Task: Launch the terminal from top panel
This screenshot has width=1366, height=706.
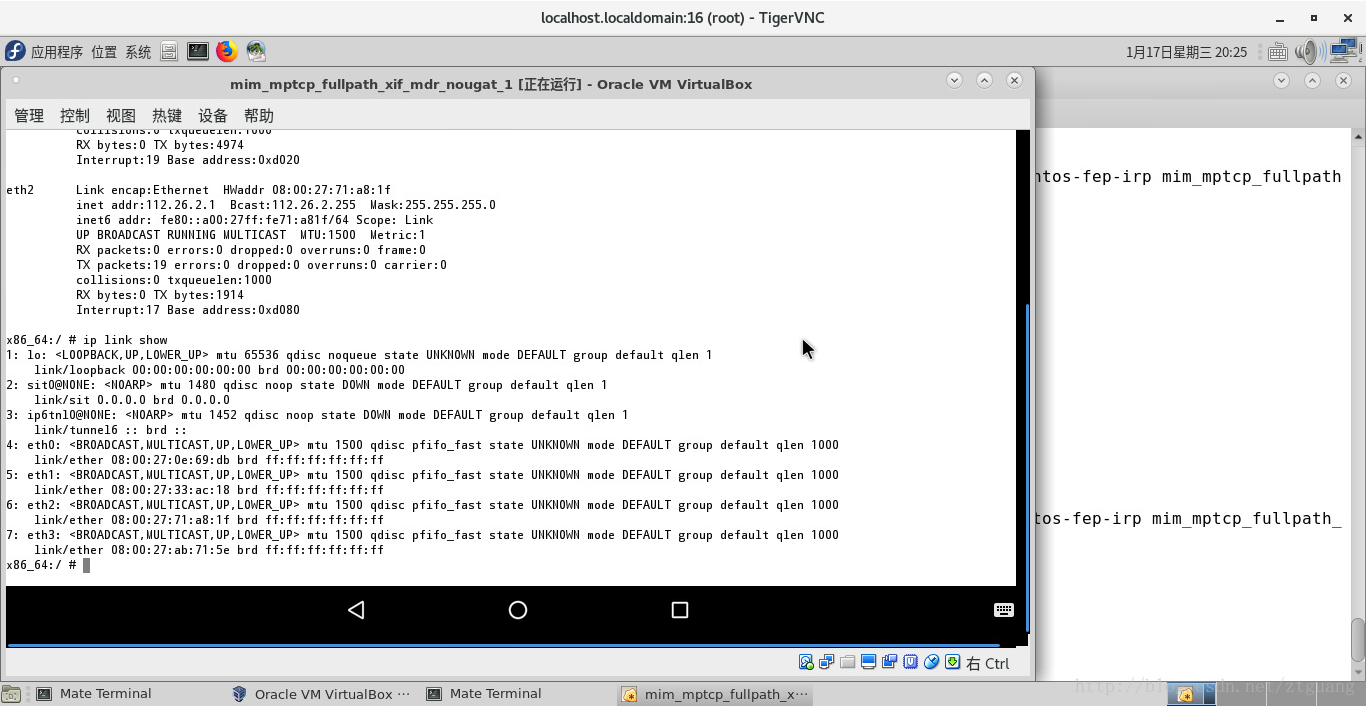Action: tap(198, 52)
